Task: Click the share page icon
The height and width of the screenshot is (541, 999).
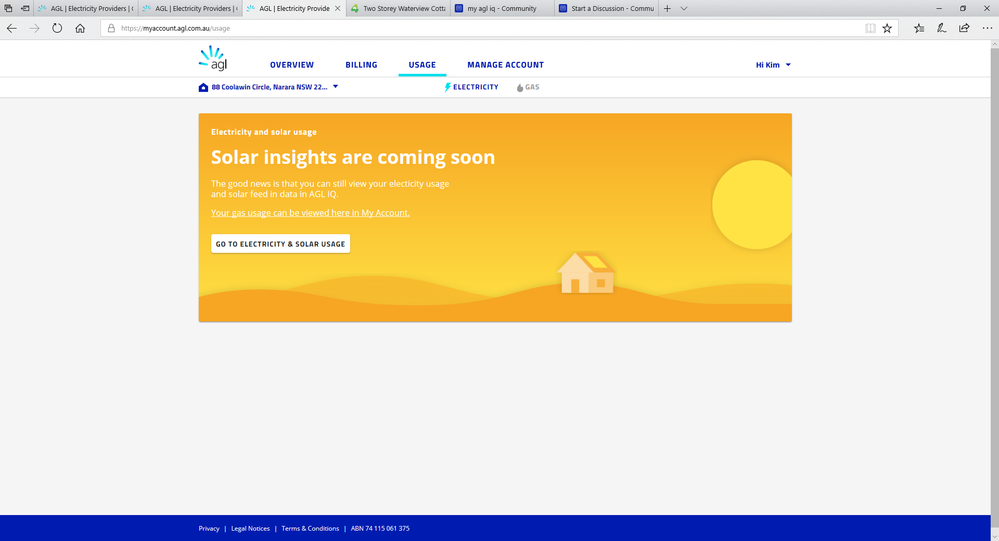Action: tap(964, 28)
